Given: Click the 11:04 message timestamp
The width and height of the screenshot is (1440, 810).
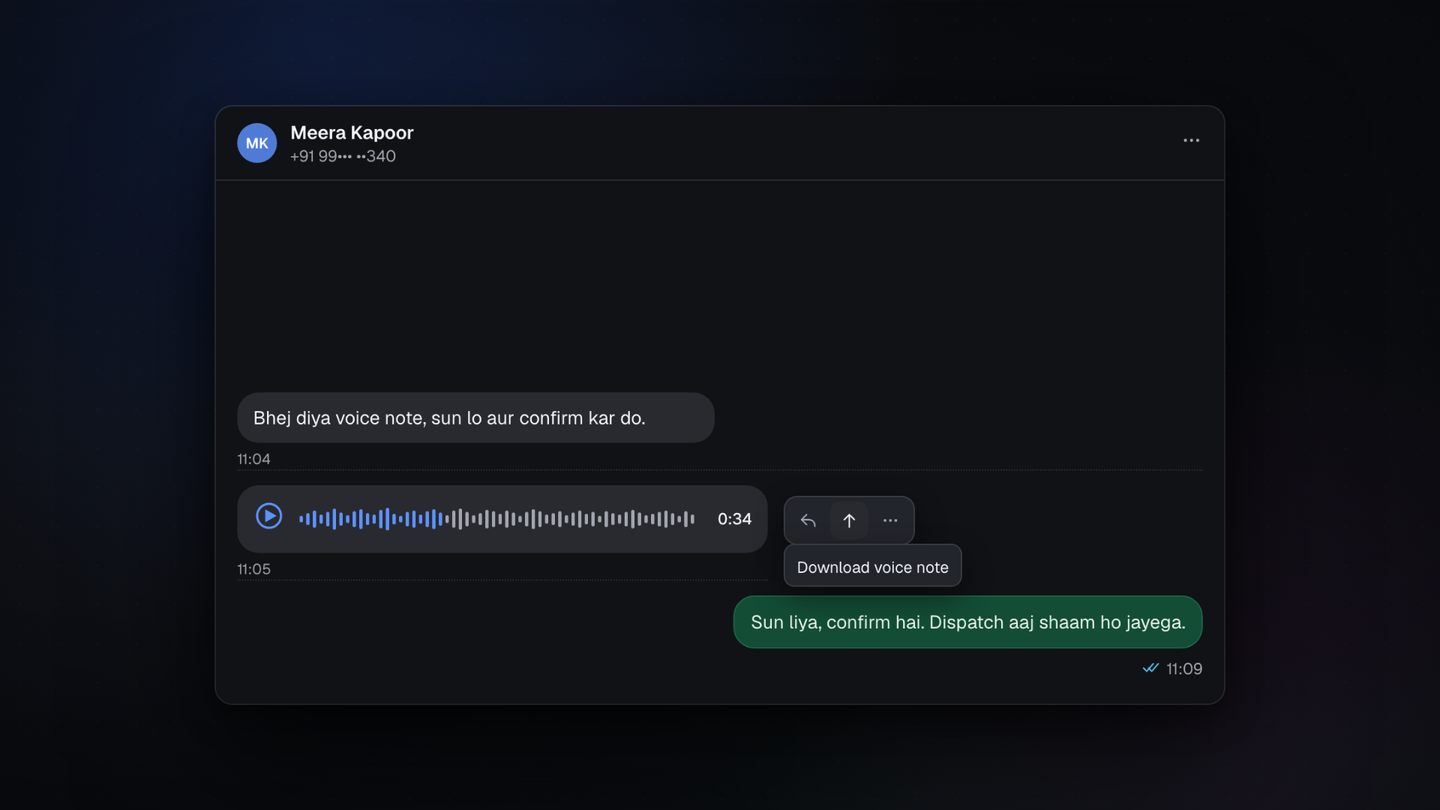Looking at the screenshot, I should pyautogui.click(x=254, y=459).
